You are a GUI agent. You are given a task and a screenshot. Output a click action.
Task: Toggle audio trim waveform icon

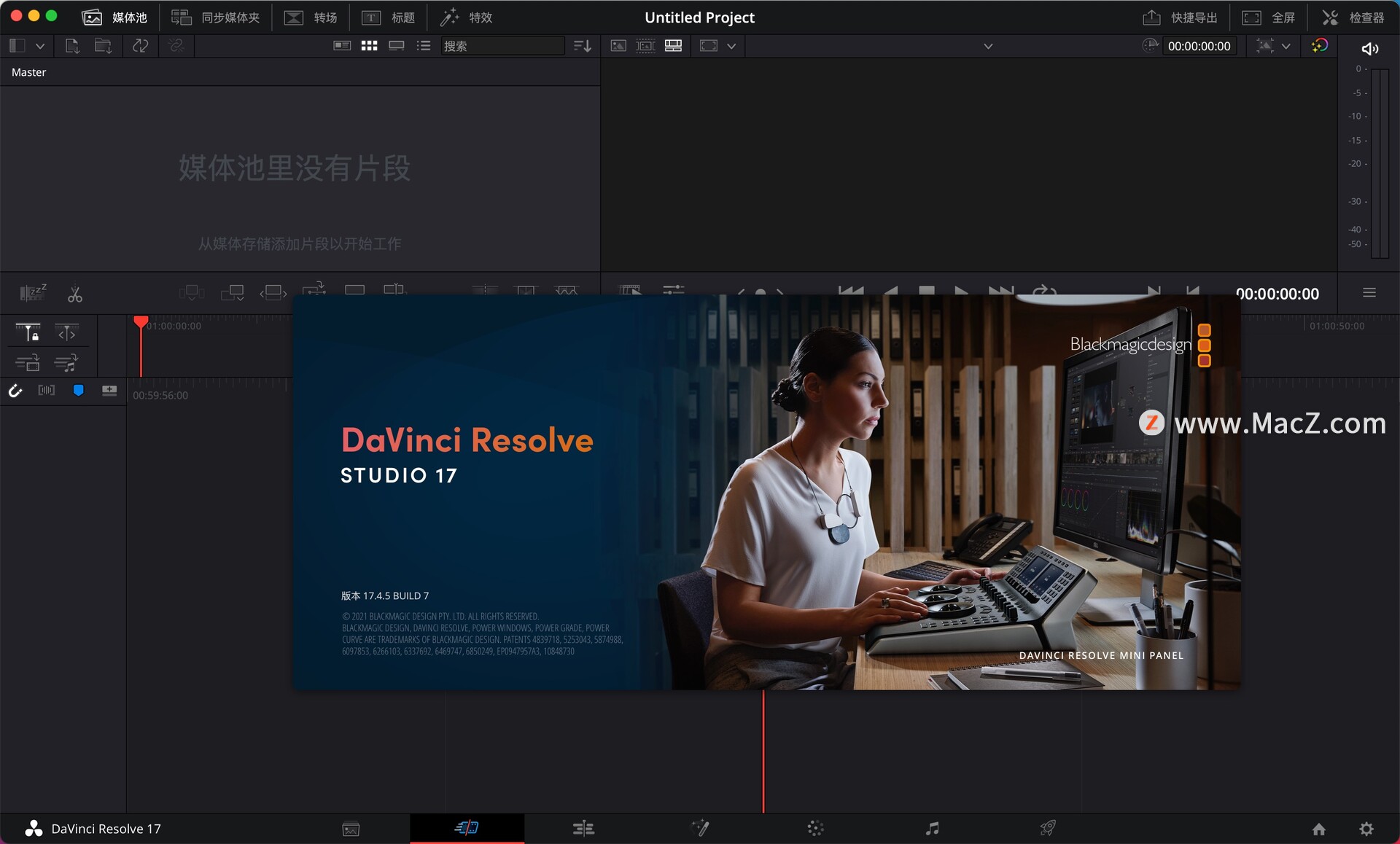(x=47, y=391)
